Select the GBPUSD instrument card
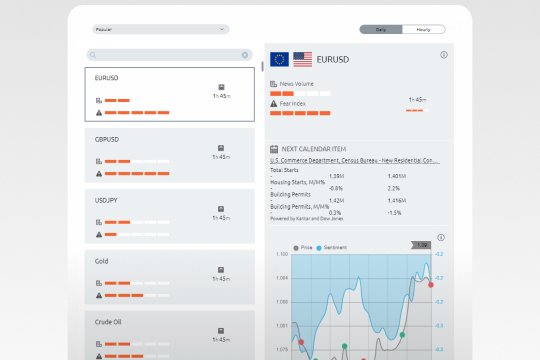540x360 pixels. [170, 155]
